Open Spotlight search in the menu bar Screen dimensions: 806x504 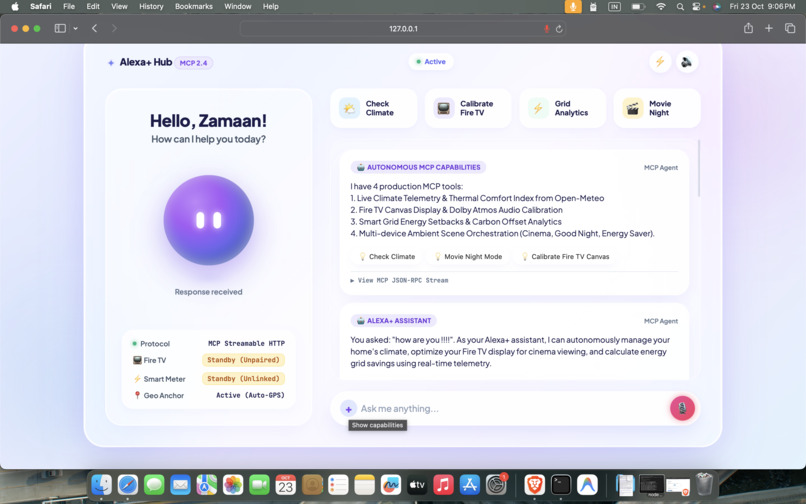[x=680, y=7]
